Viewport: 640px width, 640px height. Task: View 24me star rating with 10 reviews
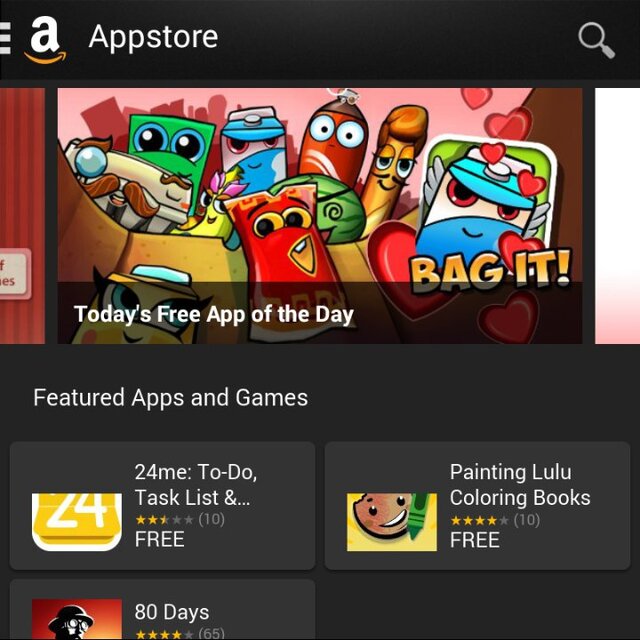(x=180, y=520)
